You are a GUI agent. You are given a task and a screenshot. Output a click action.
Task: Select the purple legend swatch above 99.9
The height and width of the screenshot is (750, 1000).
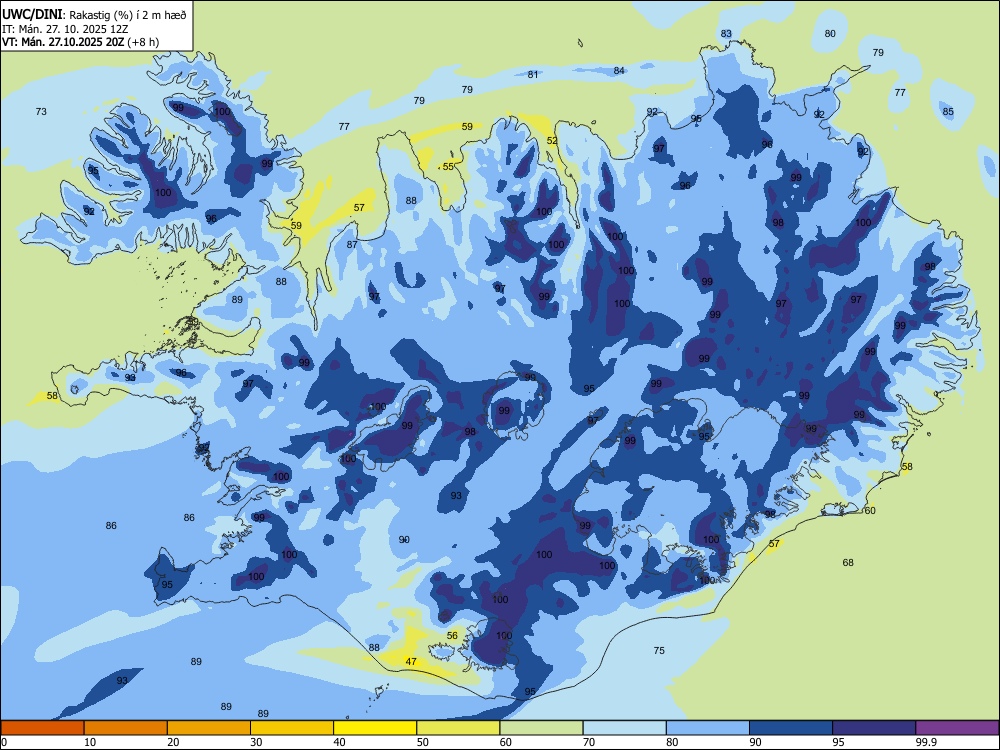pyautogui.click(x=957, y=728)
